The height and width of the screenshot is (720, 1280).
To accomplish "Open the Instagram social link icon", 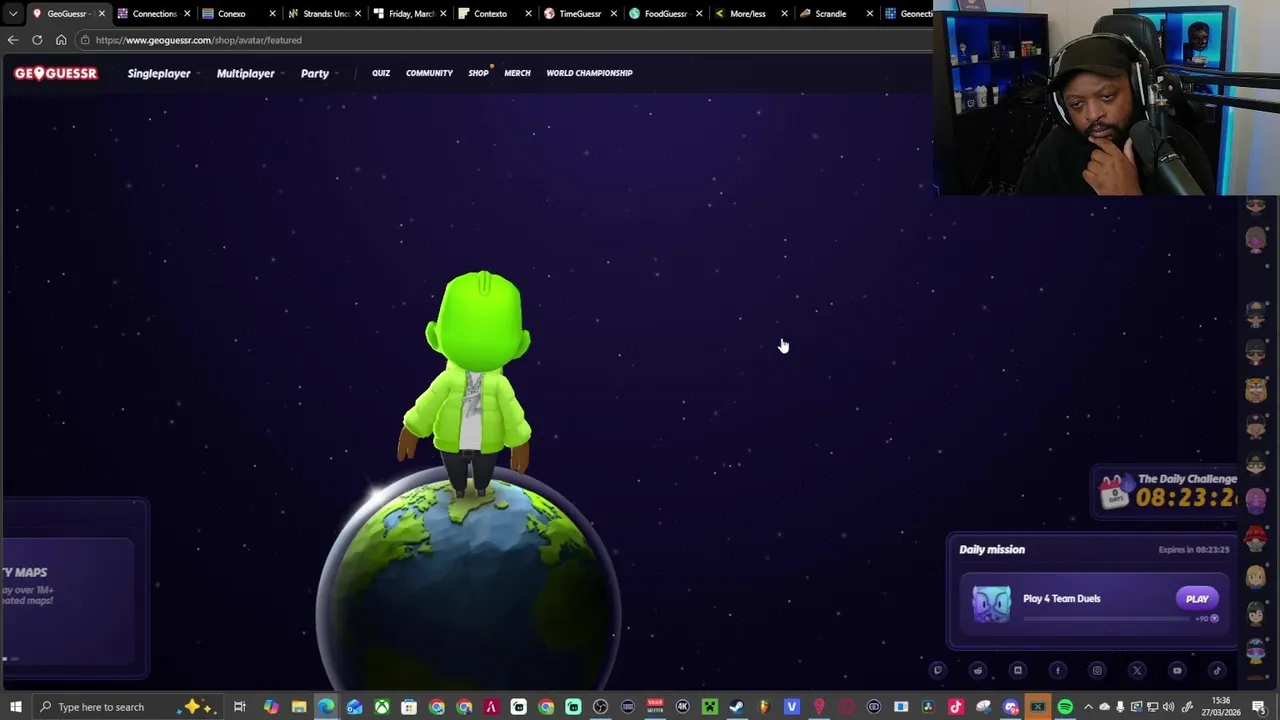I will coord(1097,671).
